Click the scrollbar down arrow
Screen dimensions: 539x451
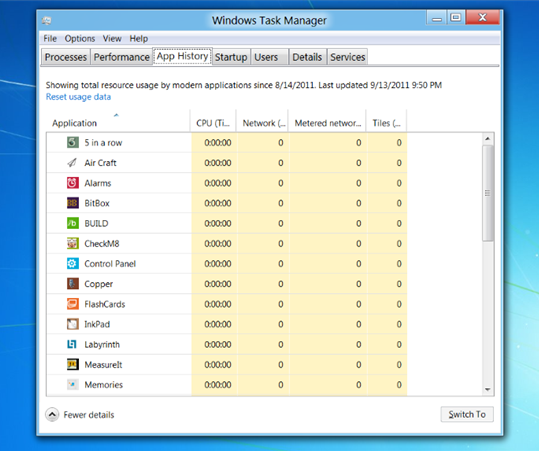487,389
